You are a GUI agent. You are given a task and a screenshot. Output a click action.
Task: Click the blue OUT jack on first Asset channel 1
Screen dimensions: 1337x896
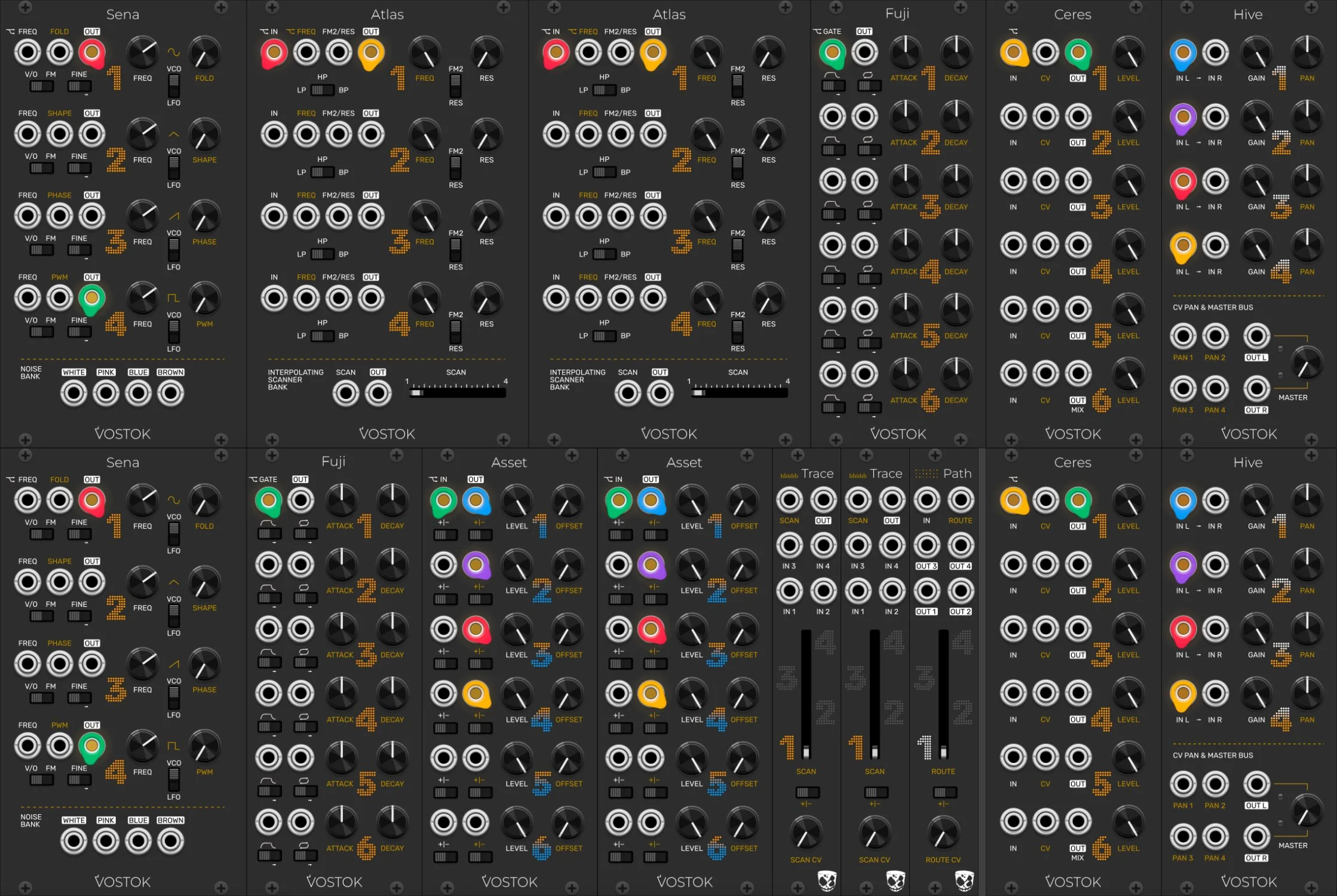[x=476, y=501]
